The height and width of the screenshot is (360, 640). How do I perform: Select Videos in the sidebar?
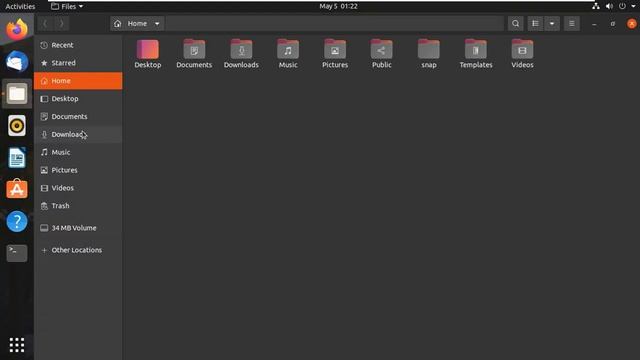pos(78,188)
